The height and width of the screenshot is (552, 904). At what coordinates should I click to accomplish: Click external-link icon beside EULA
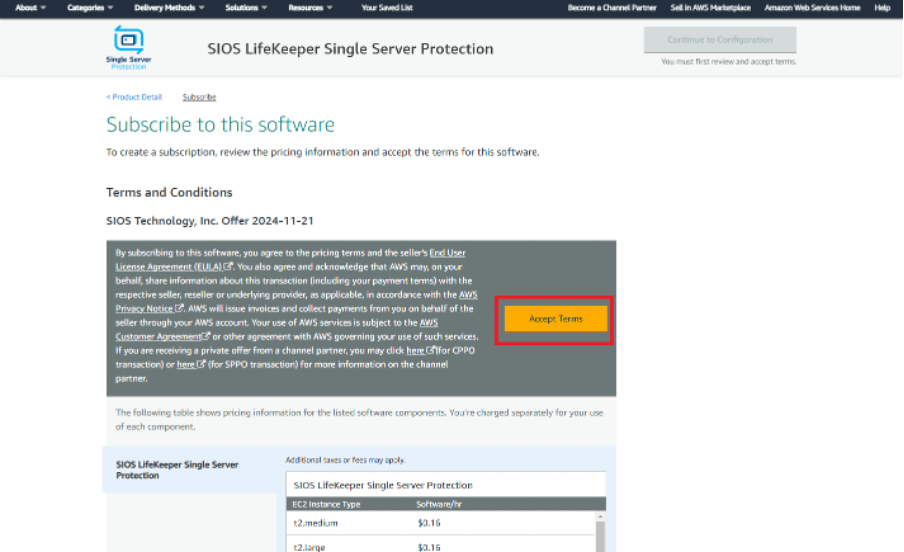tap(228, 266)
